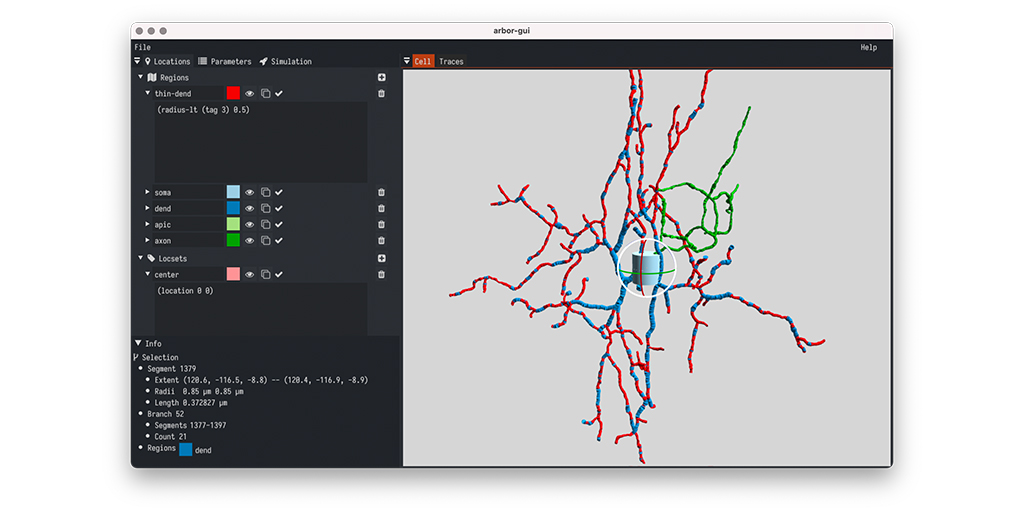
Task: Toggle visibility of center locset
Action: tap(249, 274)
